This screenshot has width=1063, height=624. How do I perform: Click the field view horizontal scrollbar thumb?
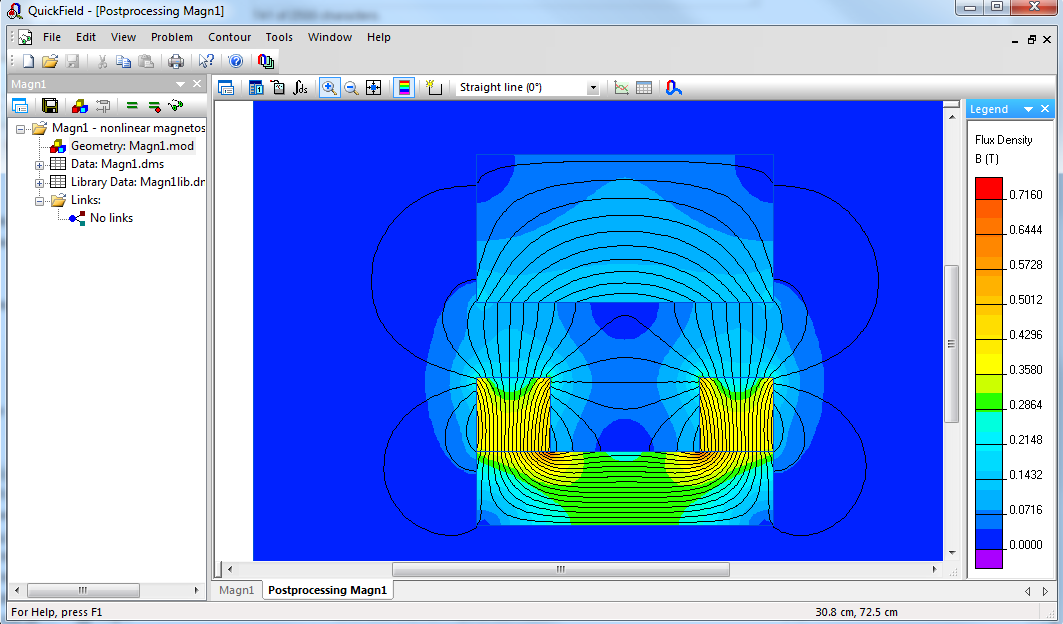tap(561, 570)
